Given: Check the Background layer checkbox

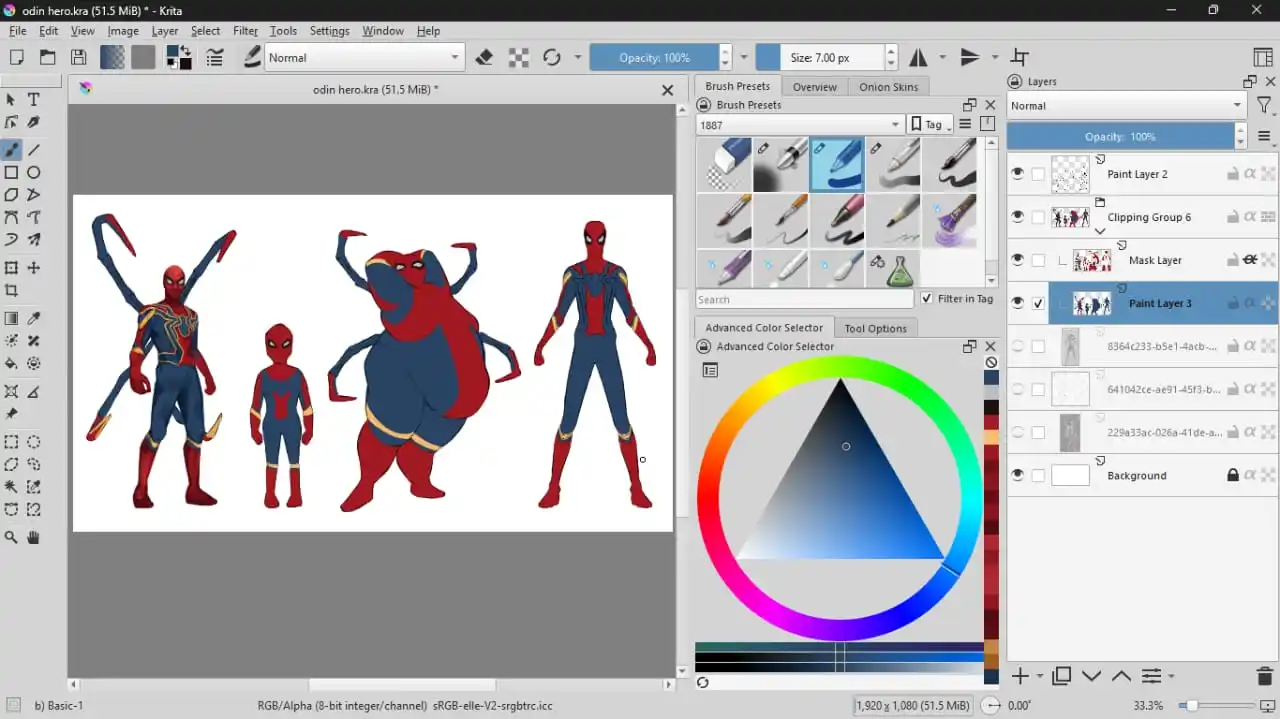Looking at the screenshot, I should coord(1038,476).
